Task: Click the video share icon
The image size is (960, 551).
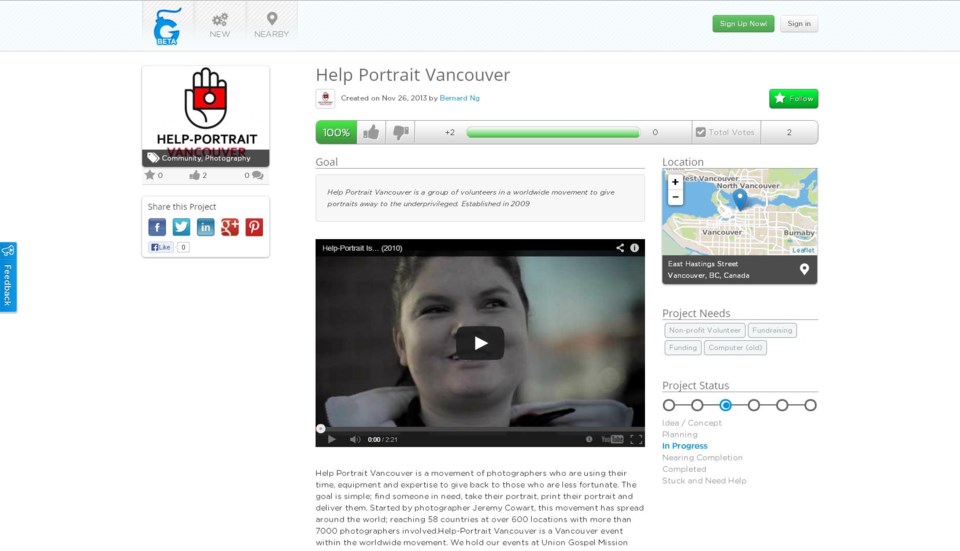Action: tap(620, 248)
